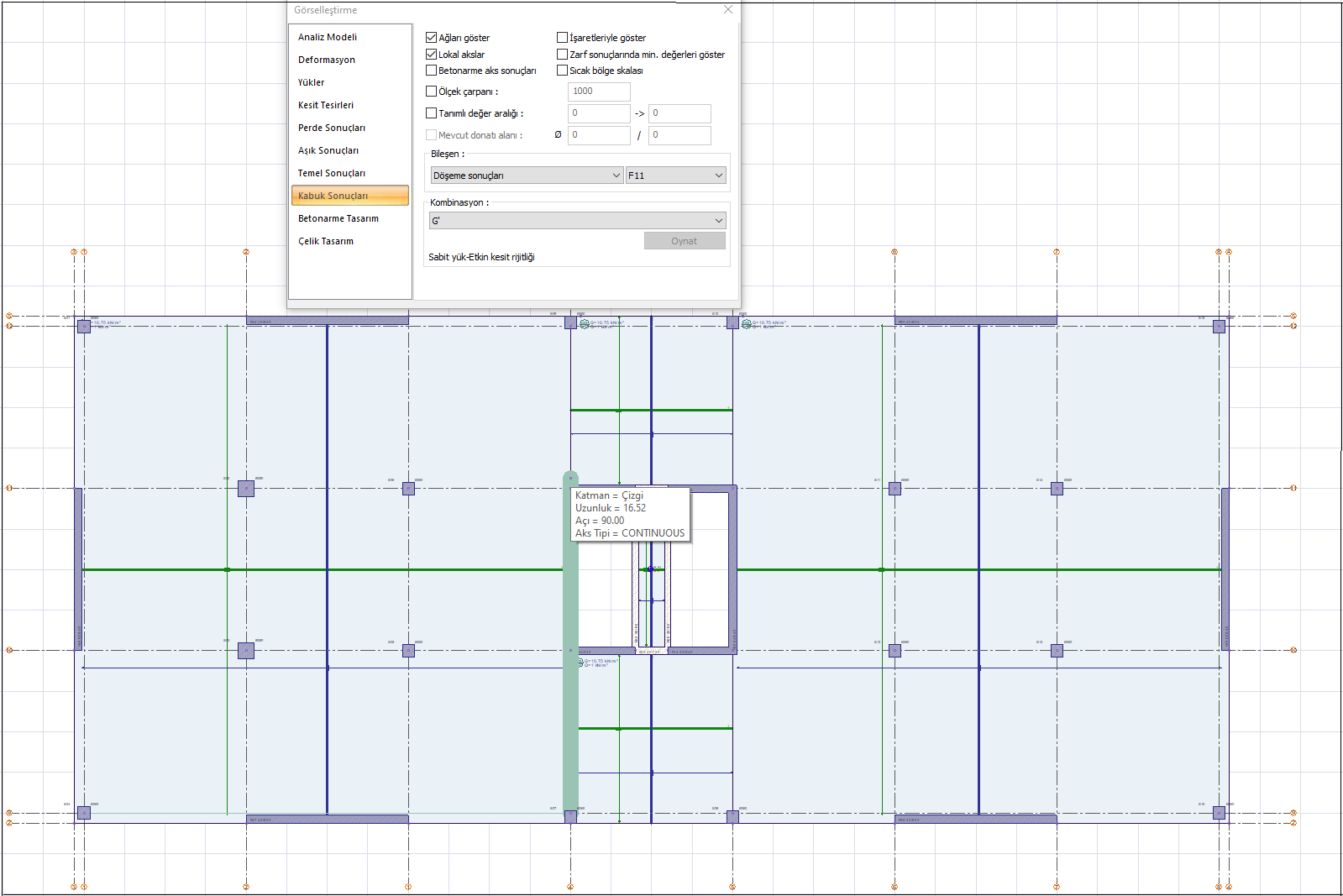Screen dimensions: 1343x896
Task: Toggle the Ağları göster checkbox
Action: pyautogui.click(x=432, y=38)
